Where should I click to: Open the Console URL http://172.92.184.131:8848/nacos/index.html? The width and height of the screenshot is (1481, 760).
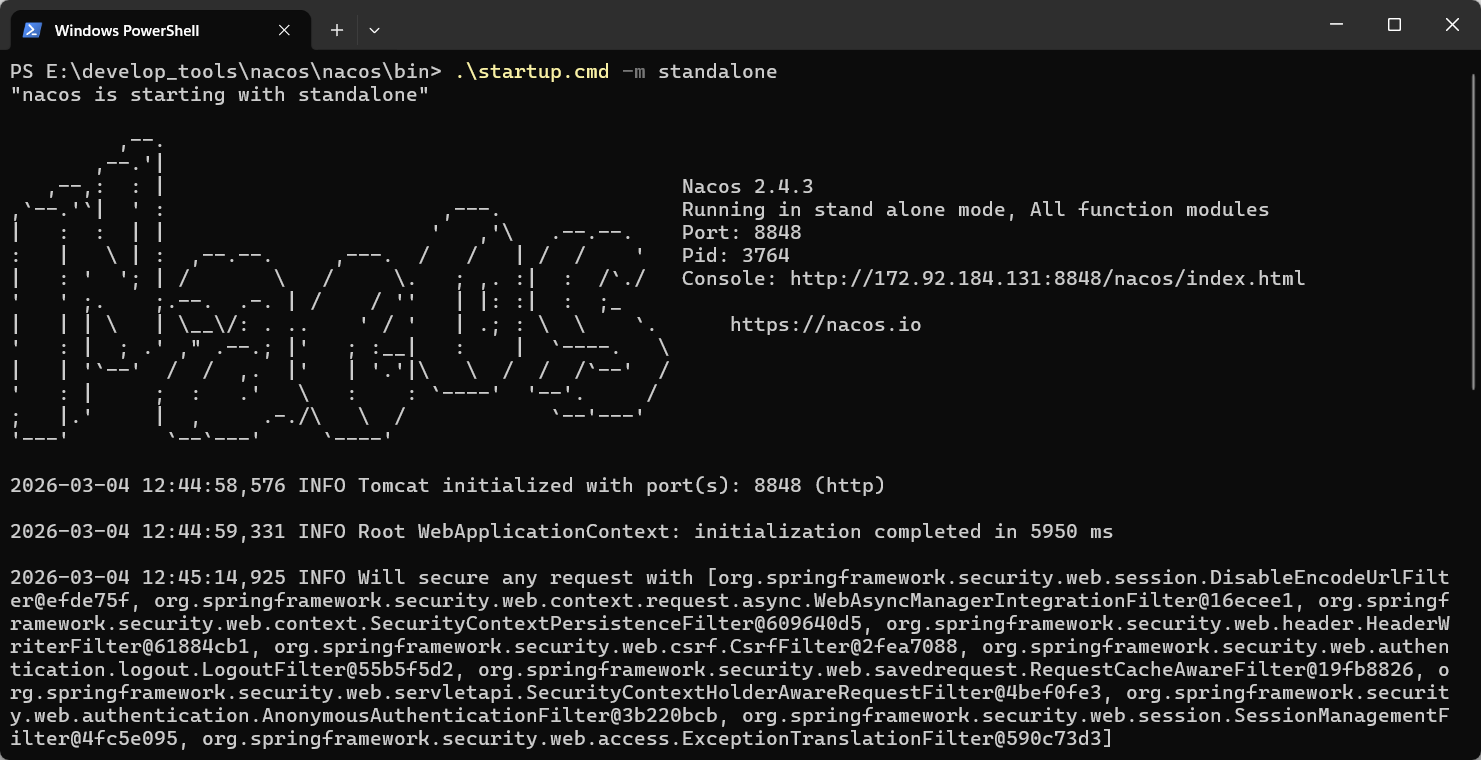click(1047, 278)
